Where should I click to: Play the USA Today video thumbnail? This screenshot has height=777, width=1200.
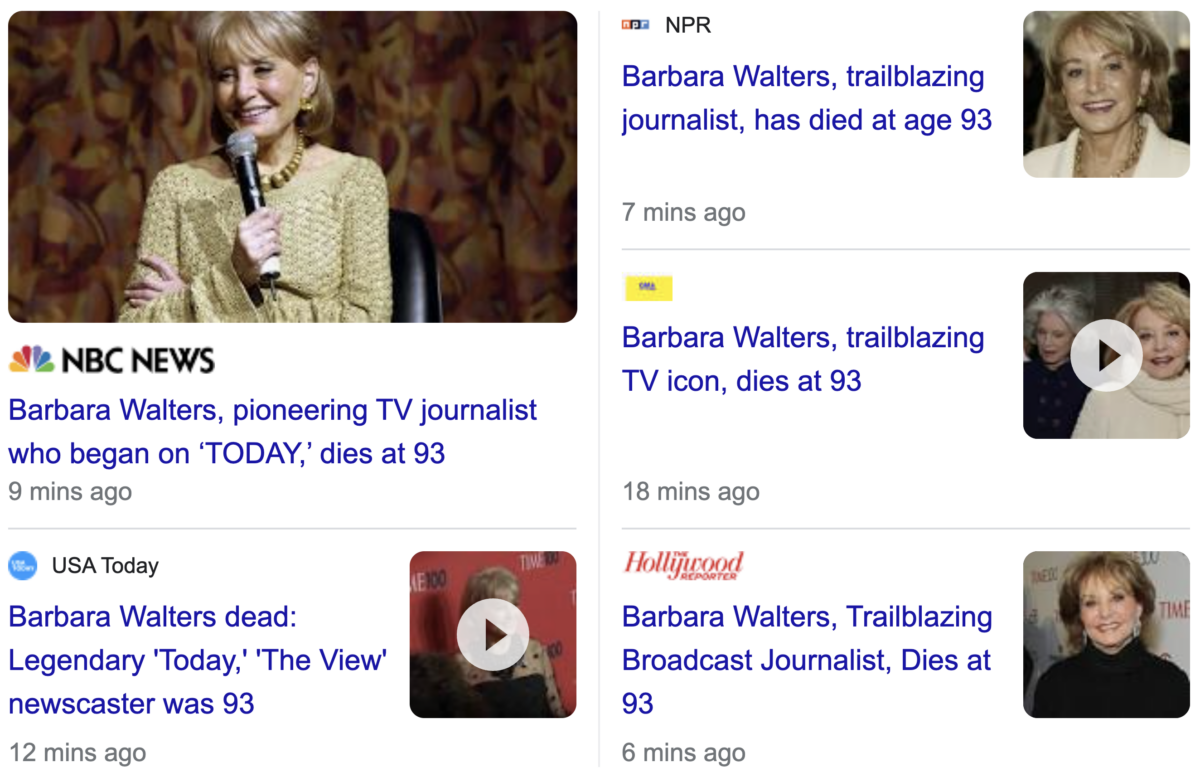(x=493, y=635)
